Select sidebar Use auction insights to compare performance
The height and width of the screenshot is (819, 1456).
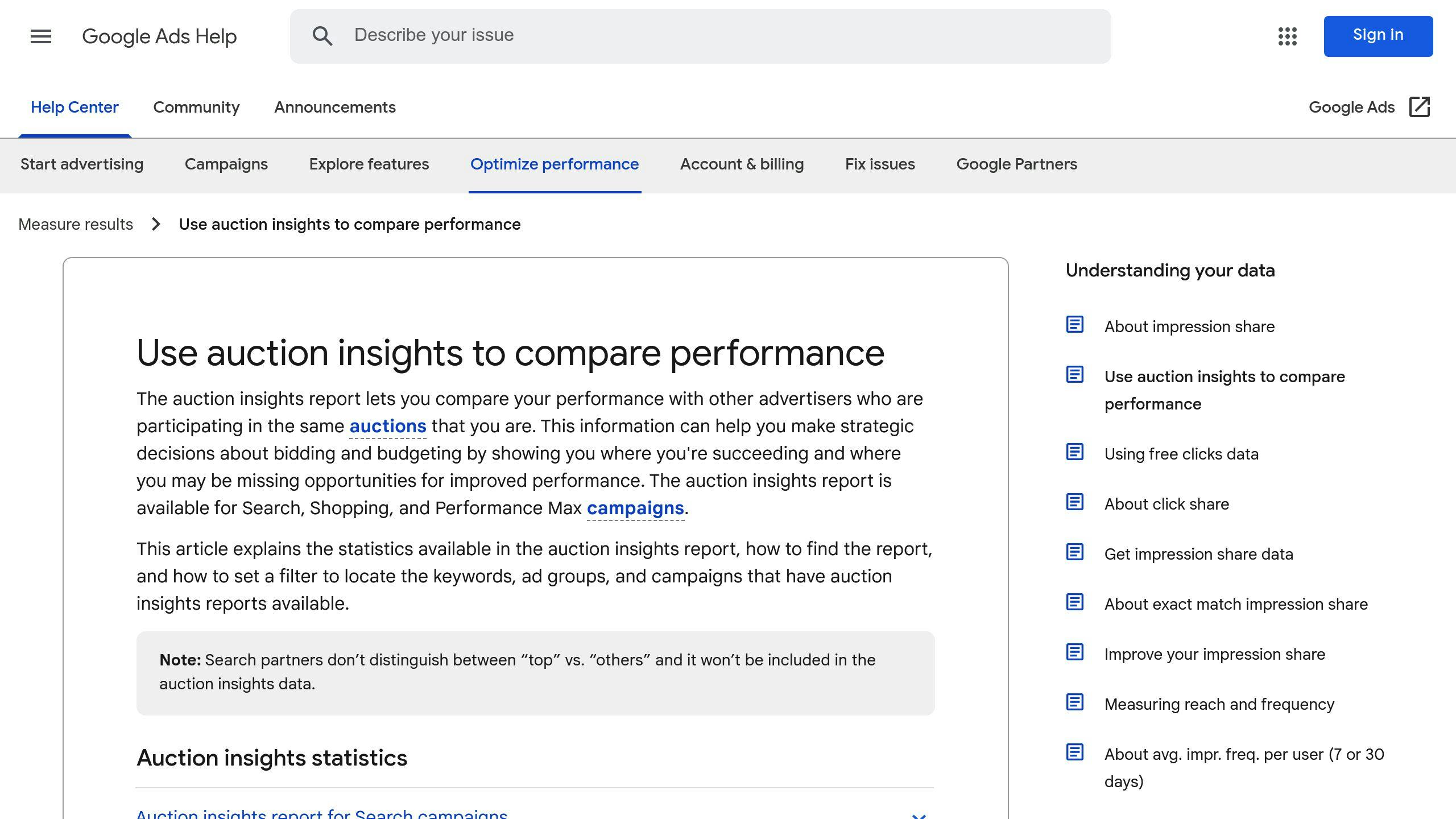click(1225, 390)
